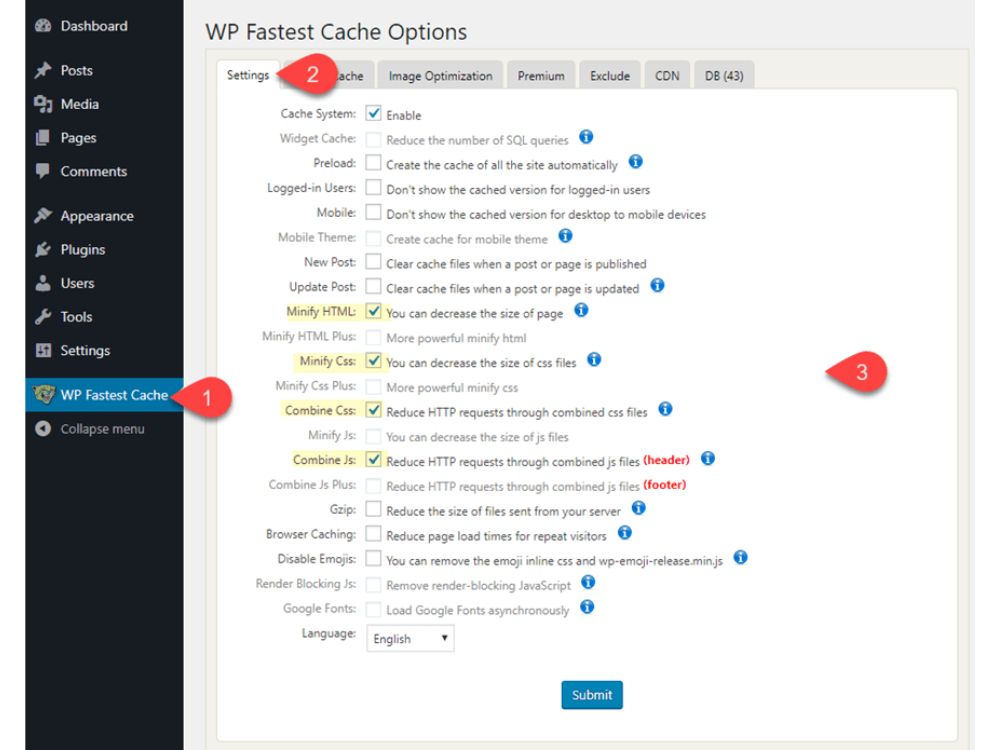Uncheck the Cache System Enable checkbox

[x=374, y=114]
